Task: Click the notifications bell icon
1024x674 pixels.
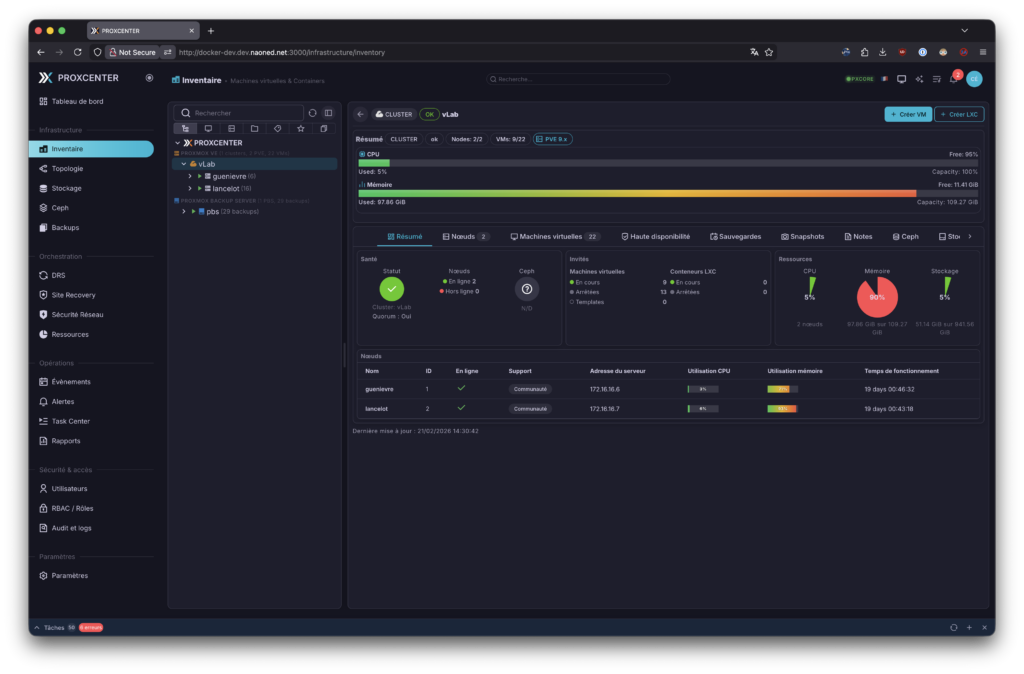Action: (954, 79)
